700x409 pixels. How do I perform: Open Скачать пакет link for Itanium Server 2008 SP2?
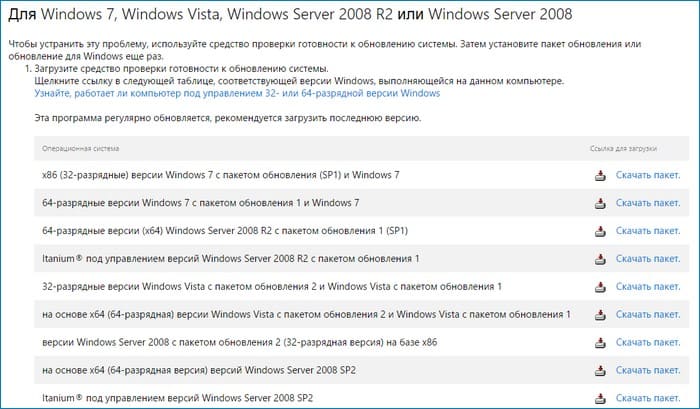tap(648, 398)
